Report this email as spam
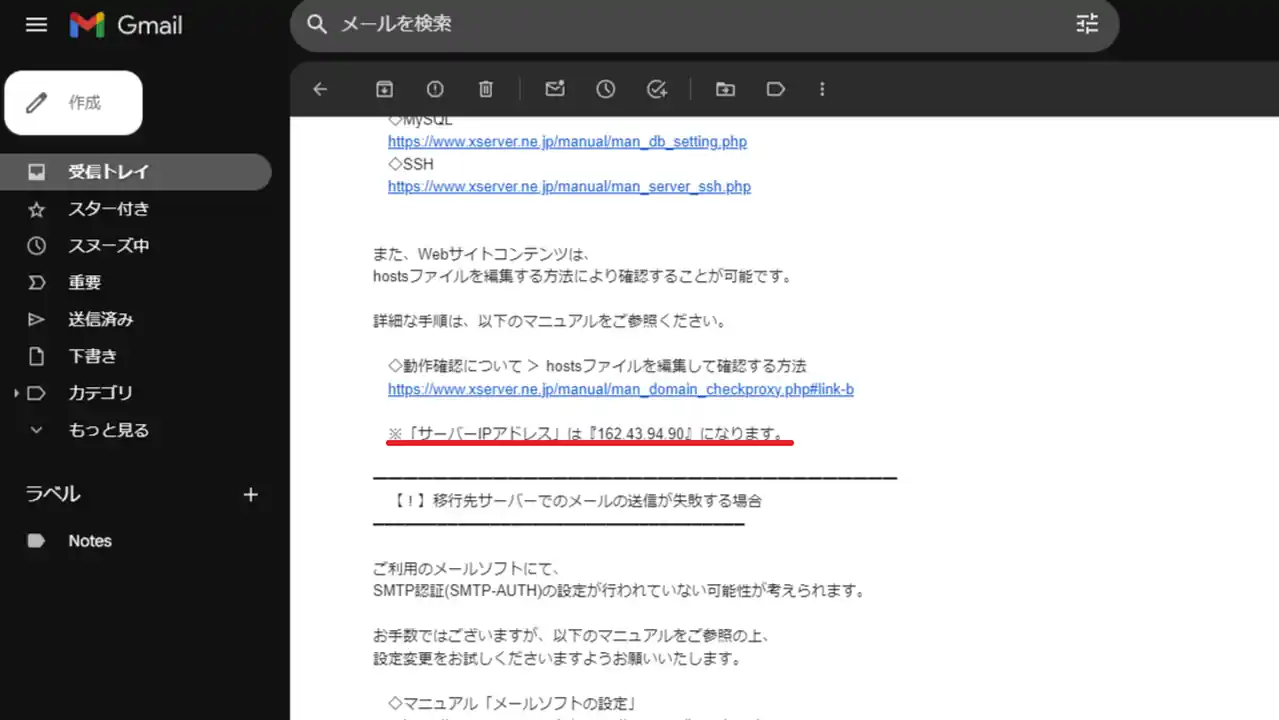Screen dimensions: 1279x720 (x=435, y=89)
